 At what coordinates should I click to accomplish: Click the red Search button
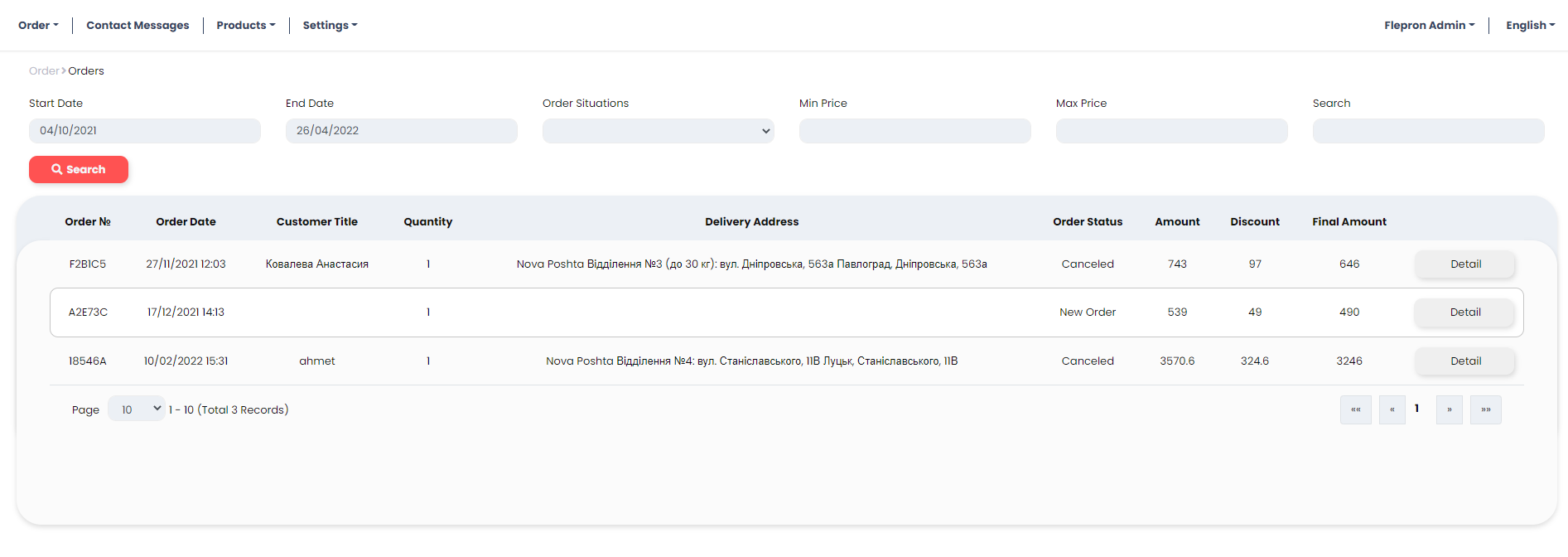tap(79, 169)
